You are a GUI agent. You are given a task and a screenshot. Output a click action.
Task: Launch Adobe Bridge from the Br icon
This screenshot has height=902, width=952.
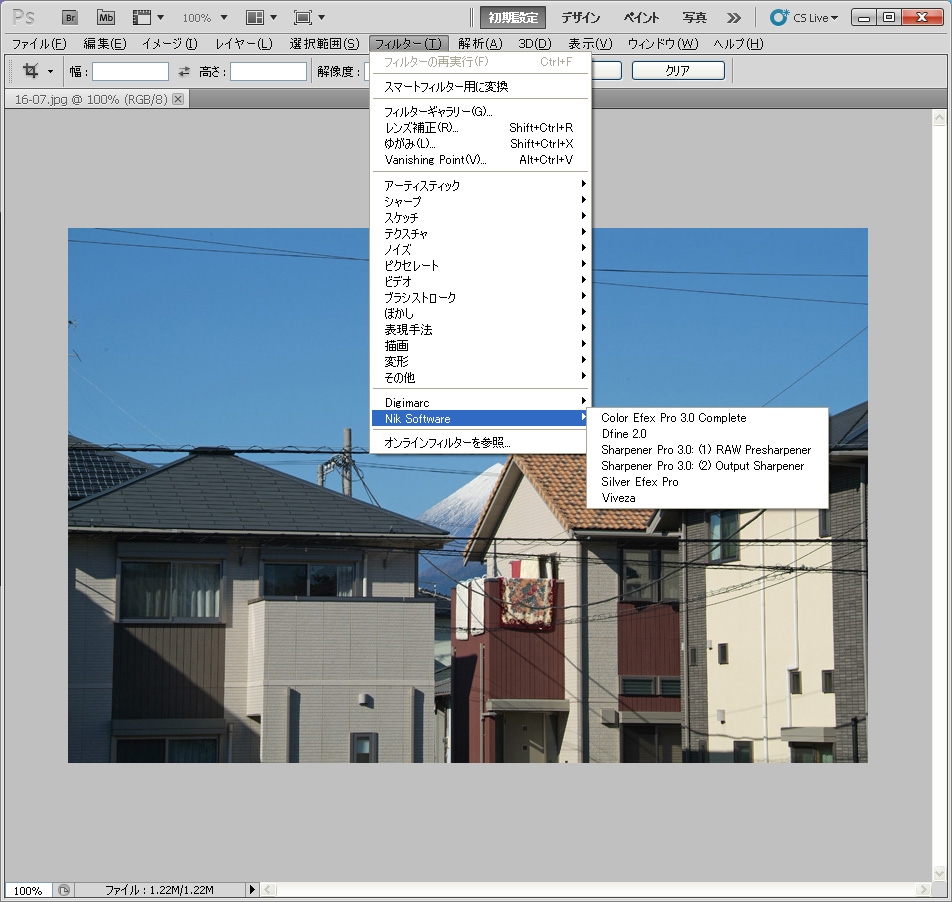click(70, 17)
